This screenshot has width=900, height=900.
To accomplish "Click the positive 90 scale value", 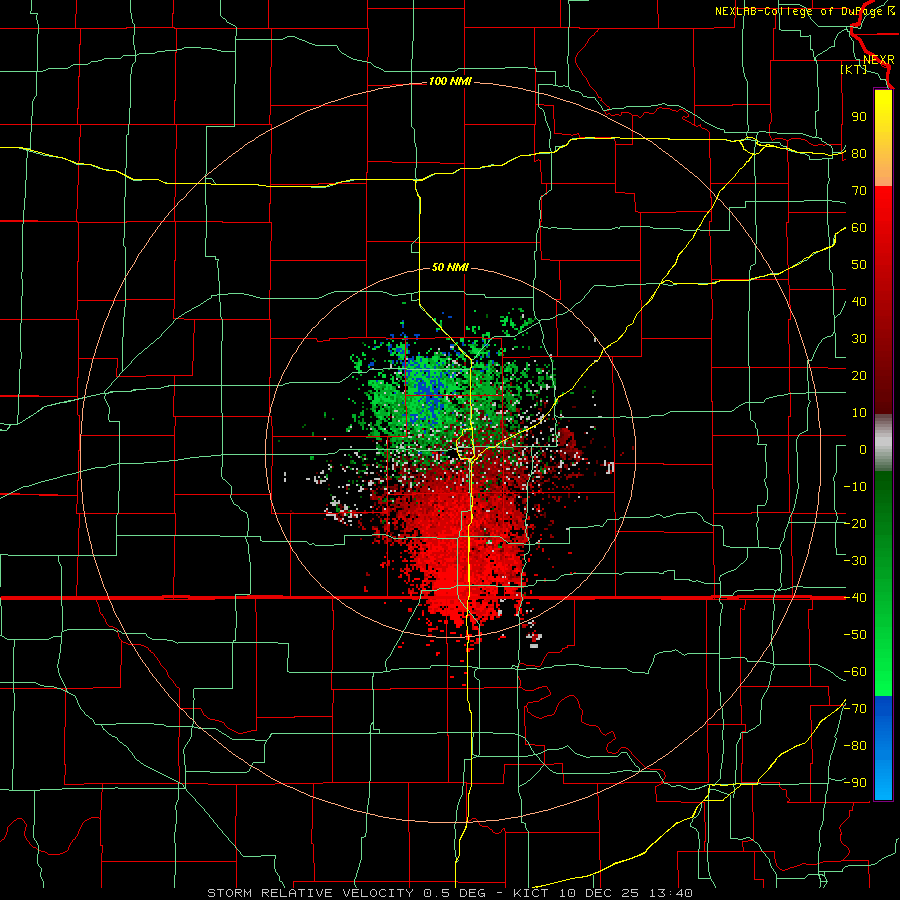I will coord(859,117).
